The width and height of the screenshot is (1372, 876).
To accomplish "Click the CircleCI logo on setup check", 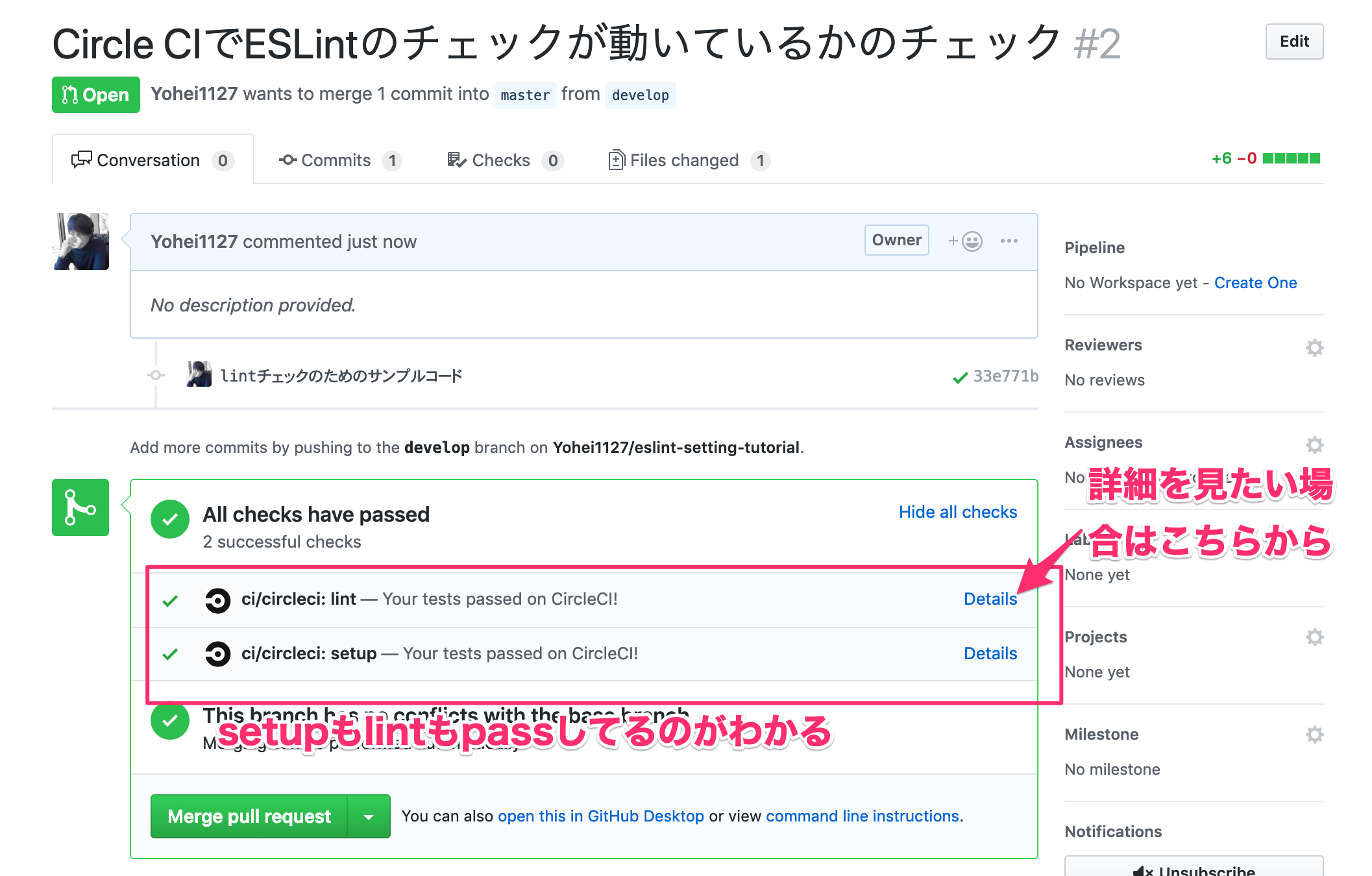I will point(217,654).
